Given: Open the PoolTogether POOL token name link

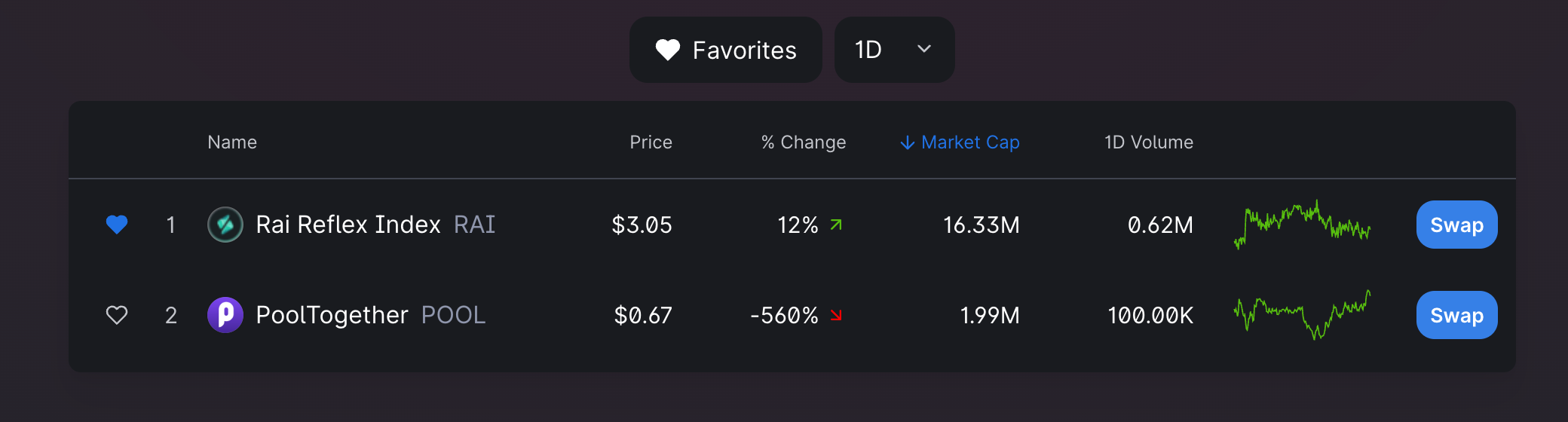Looking at the screenshot, I should pos(369,315).
